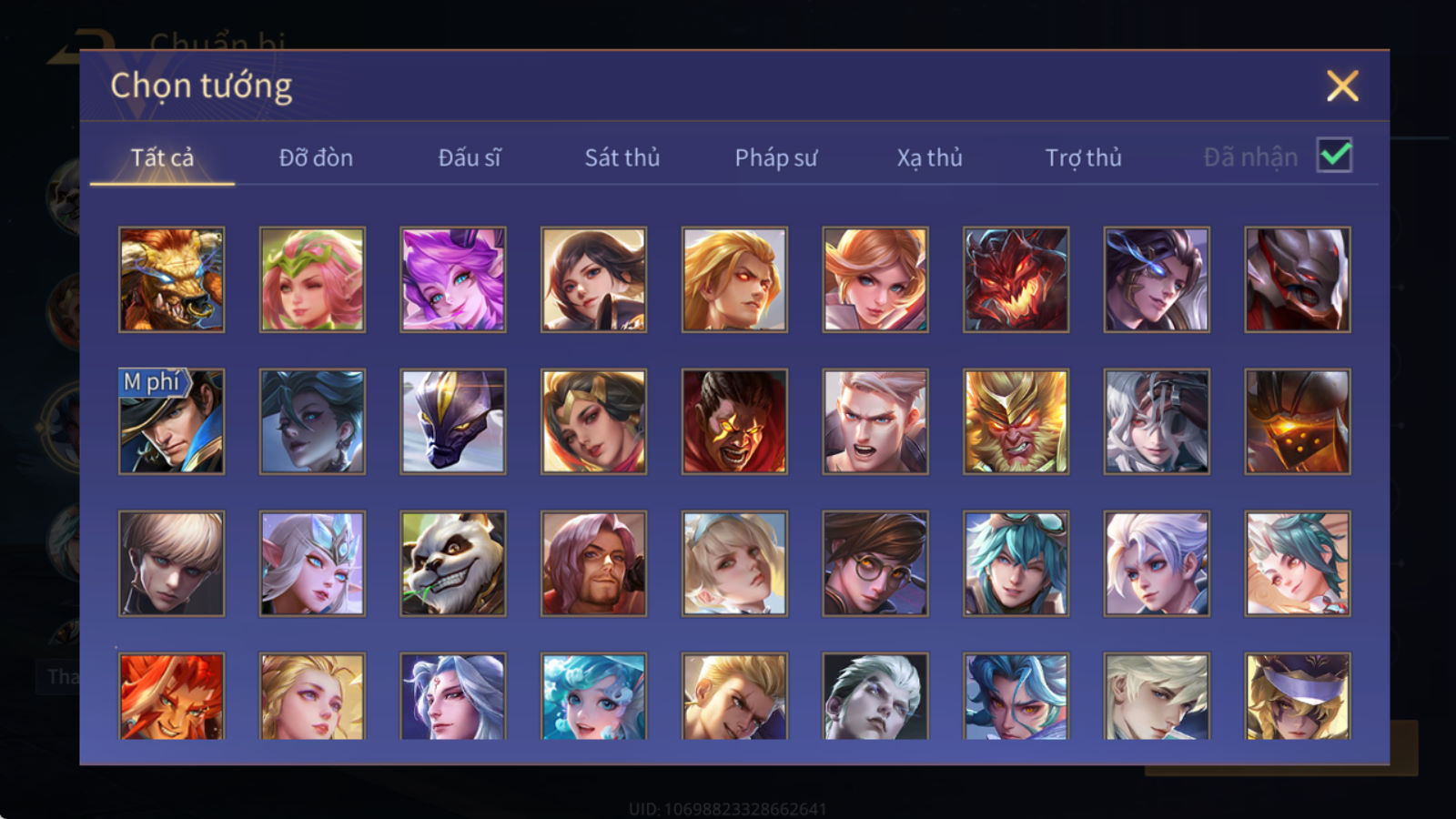Select the purple-haired cat-eared girl hero

pos(452,279)
